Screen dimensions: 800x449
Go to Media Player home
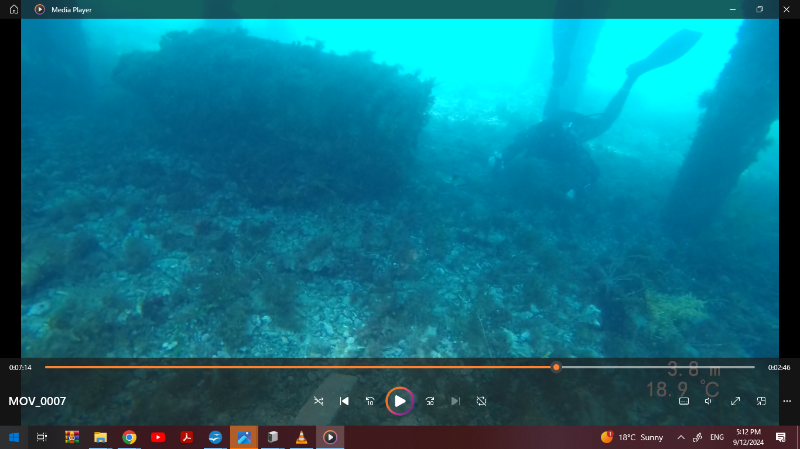(x=13, y=9)
